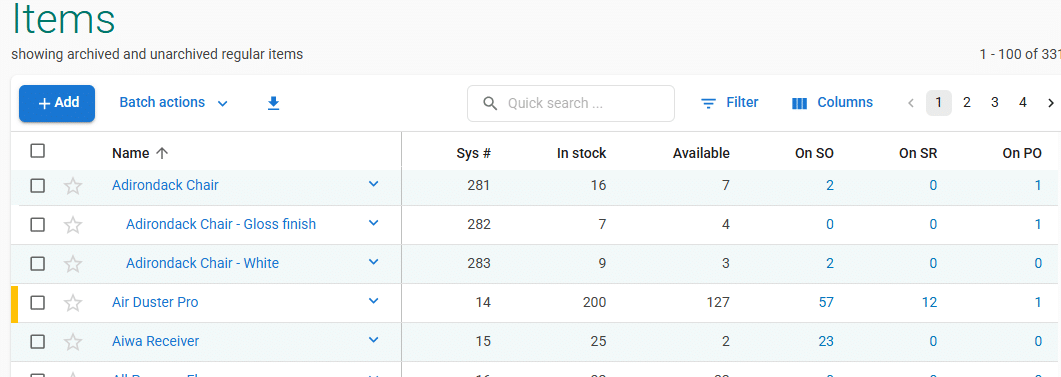The image size is (1061, 377).
Task: Select page 1 in pagination
Action: pos(939,103)
